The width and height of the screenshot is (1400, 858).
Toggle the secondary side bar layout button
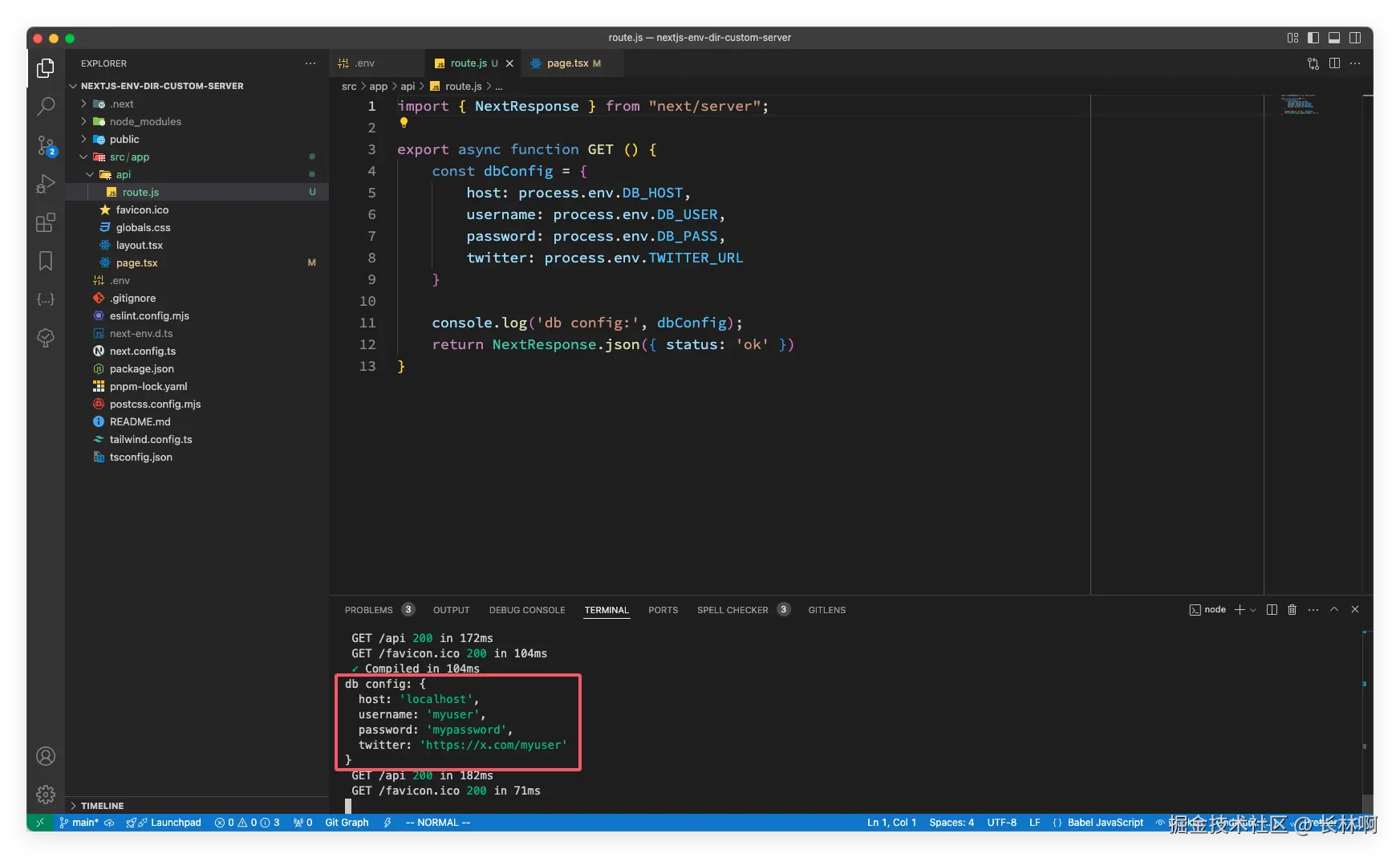pyautogui.click(x=1355, y=38)
